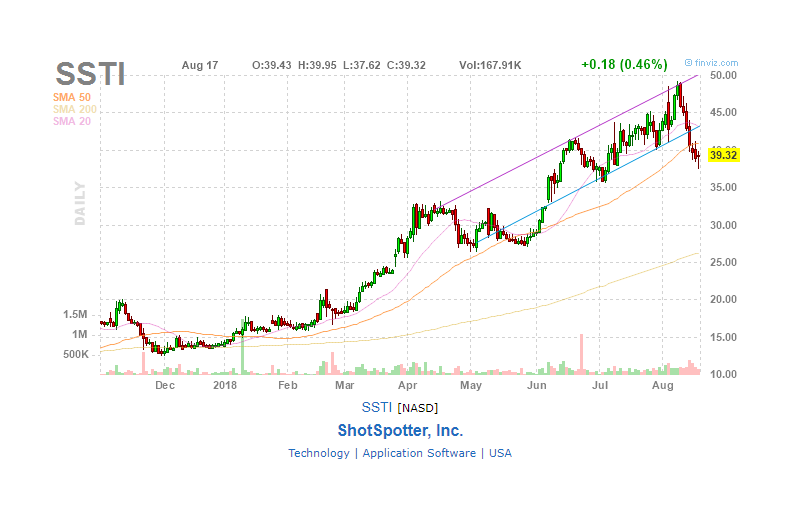The width and height of the screenshot is (791, 513).
Task: Click the Jul month label on the time axis
Action: [600, 385]
